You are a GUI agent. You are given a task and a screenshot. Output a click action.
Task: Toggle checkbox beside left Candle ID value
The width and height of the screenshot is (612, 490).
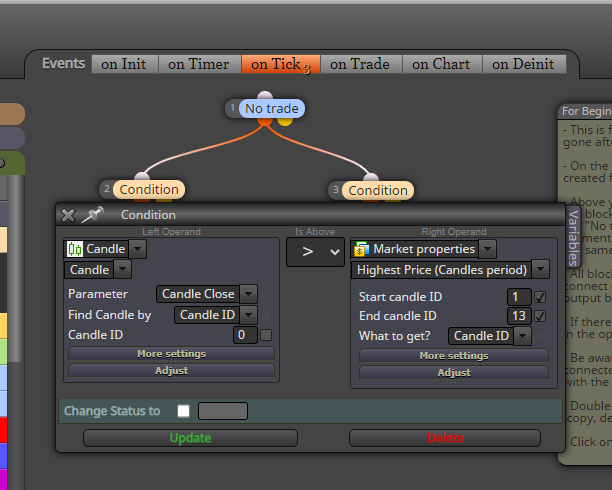coord(266,335)
